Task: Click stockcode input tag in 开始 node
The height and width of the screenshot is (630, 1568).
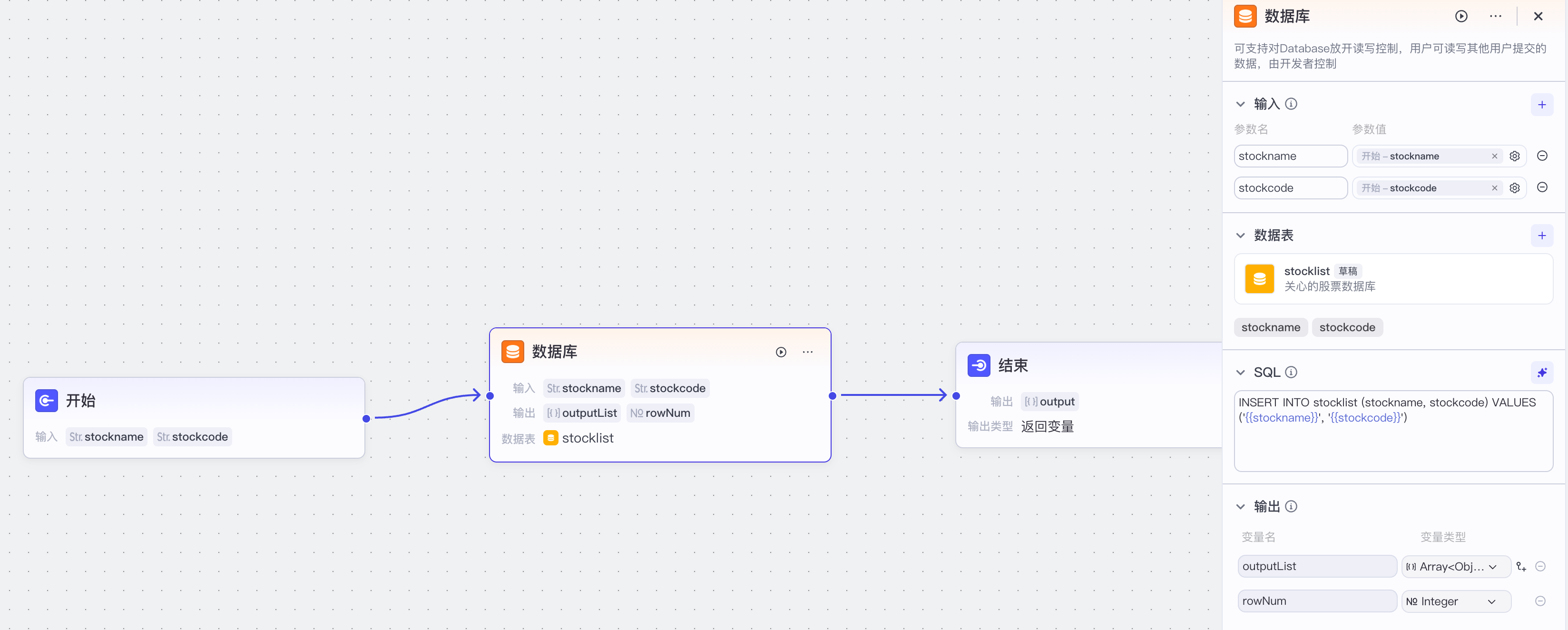Action: pyautogui.click(x=192, y=437)
